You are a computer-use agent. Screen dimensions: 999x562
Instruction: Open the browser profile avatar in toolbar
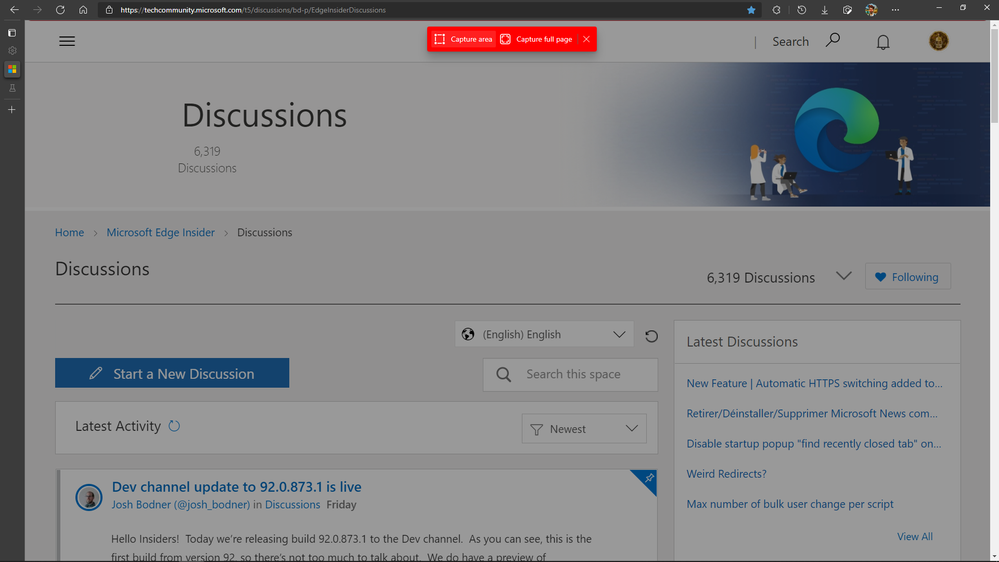(x=871, y=10)
